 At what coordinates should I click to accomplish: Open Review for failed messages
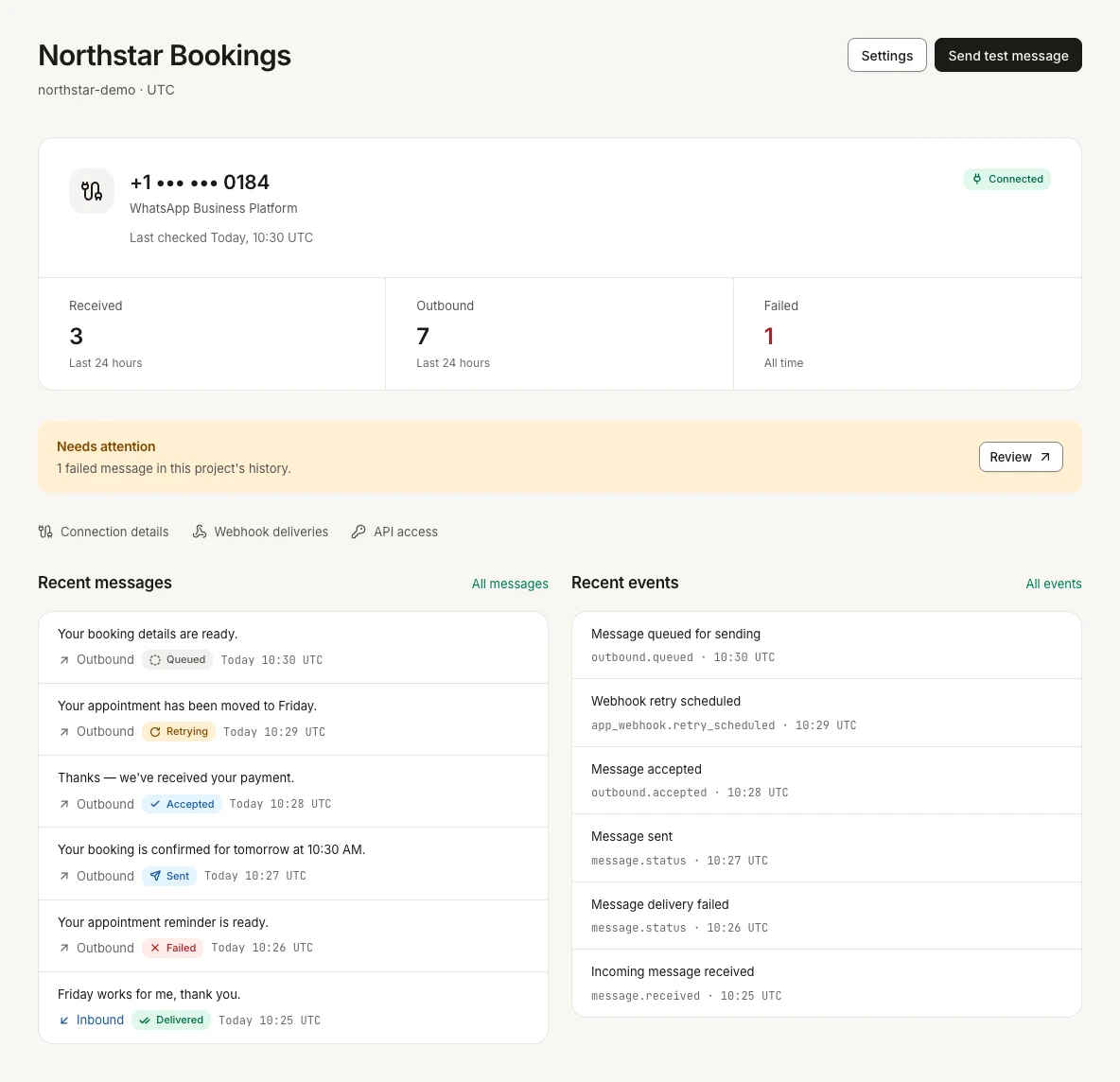click(1020, 457)
